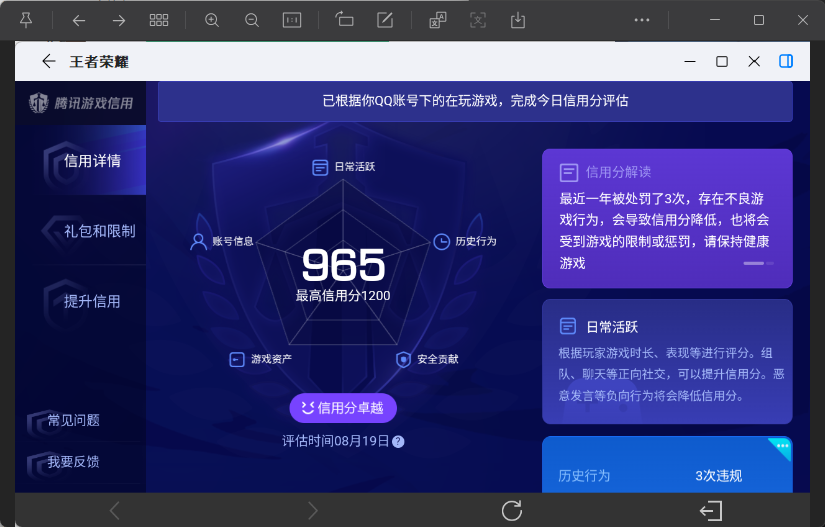Click the 评估时间08月19日 text
The image size is (825, 527).
pyautogui.click(x=336, y=441)
